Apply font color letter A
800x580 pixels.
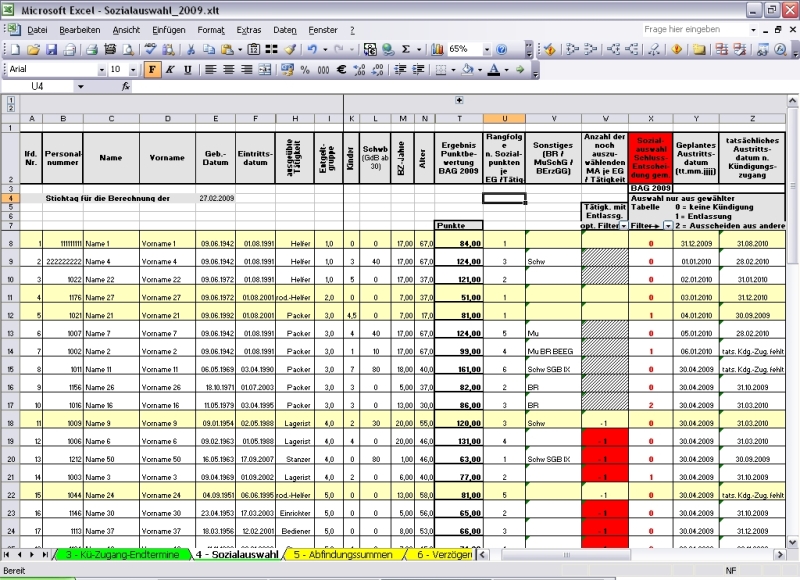(493, 70)
